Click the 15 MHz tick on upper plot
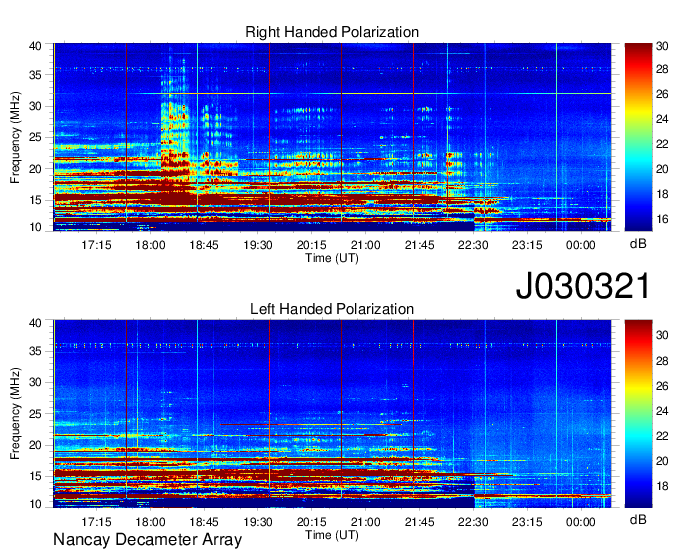Screen dimensions: 680x552 35,200
